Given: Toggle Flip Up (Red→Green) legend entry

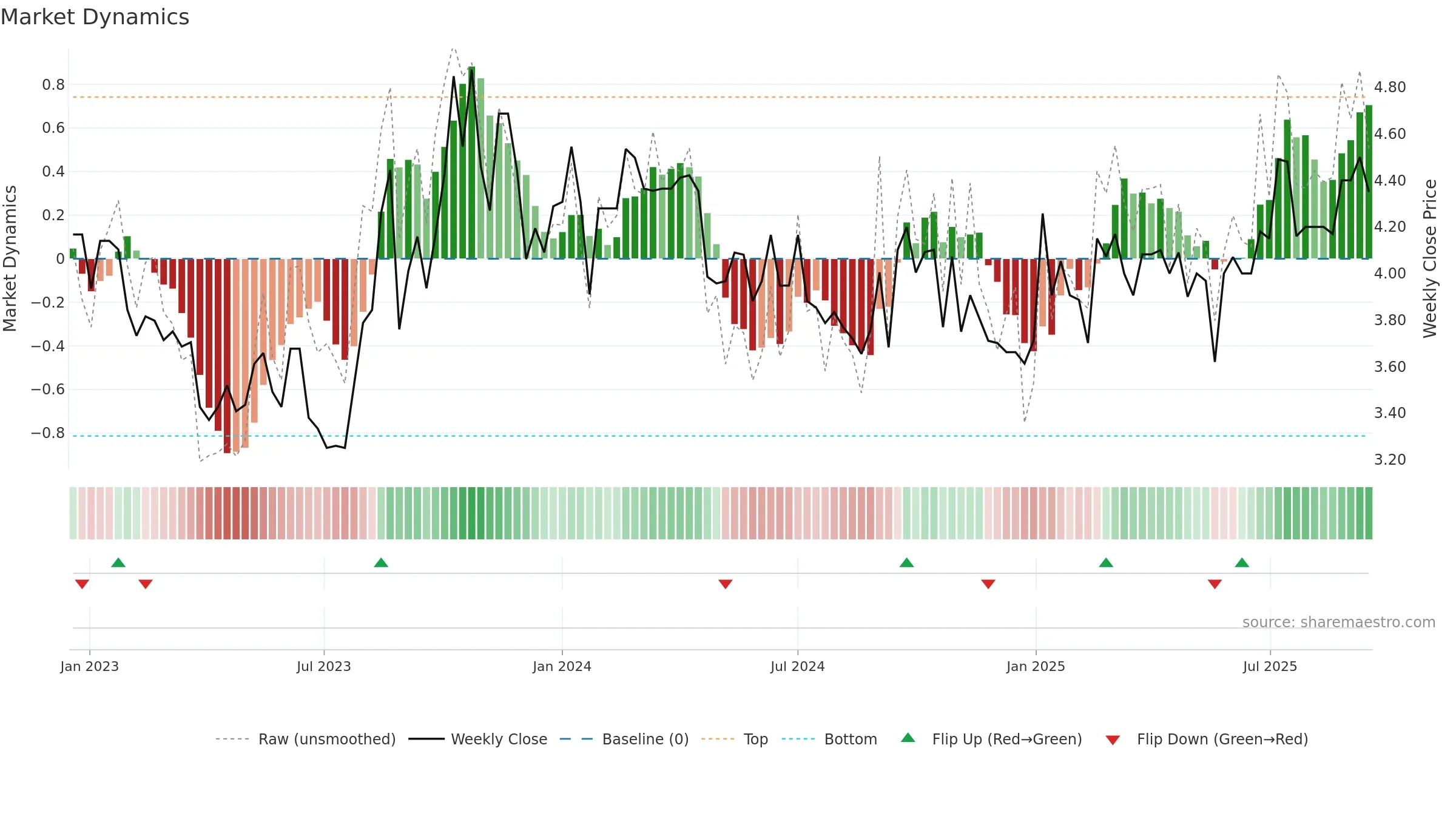Looking at the screenshot, I should [x=991, y=739].
